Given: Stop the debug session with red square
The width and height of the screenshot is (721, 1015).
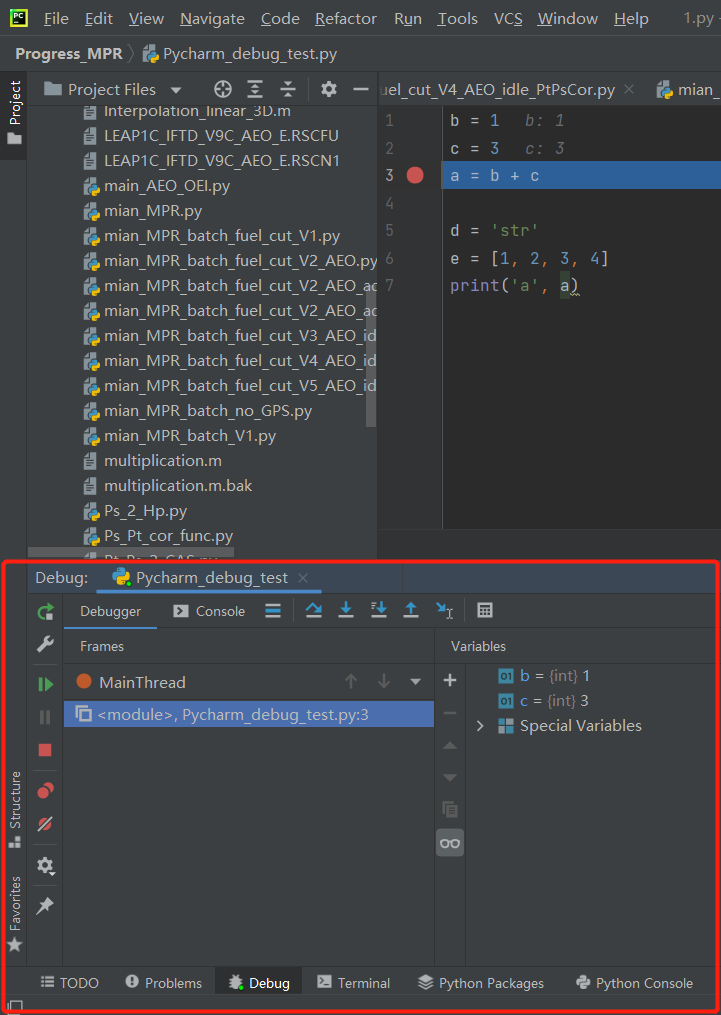Looking at the screenshot, I should coord(45,750).
